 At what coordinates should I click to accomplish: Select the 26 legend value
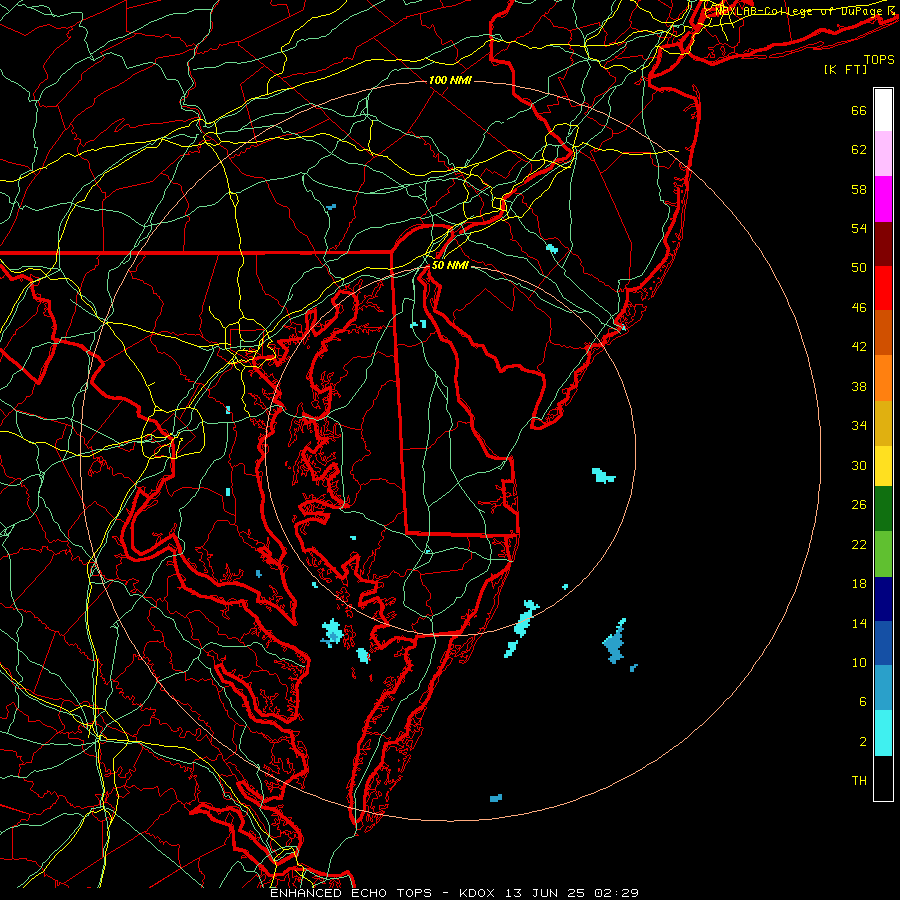[859, 505]
